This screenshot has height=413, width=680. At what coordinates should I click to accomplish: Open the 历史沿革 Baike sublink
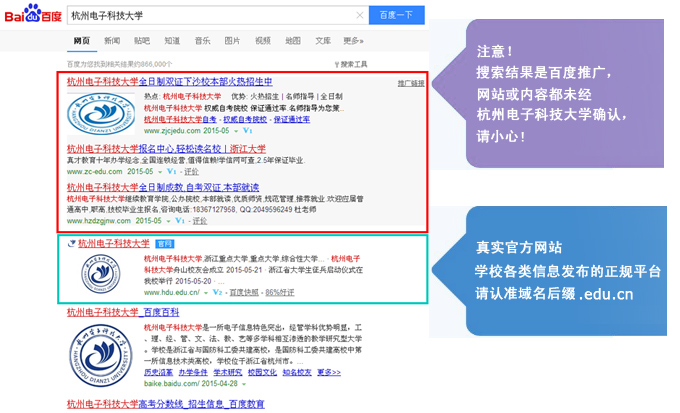click(158, 373)
